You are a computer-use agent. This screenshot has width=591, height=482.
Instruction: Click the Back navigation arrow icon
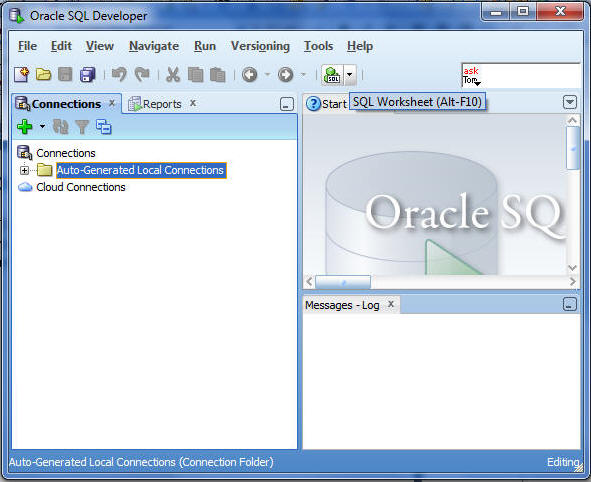click(250, 75)
